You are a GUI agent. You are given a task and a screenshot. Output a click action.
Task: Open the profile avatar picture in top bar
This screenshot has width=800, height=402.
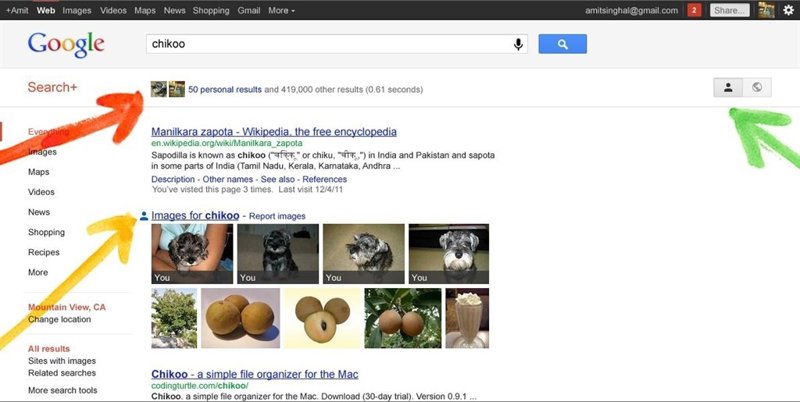(766, 10)
